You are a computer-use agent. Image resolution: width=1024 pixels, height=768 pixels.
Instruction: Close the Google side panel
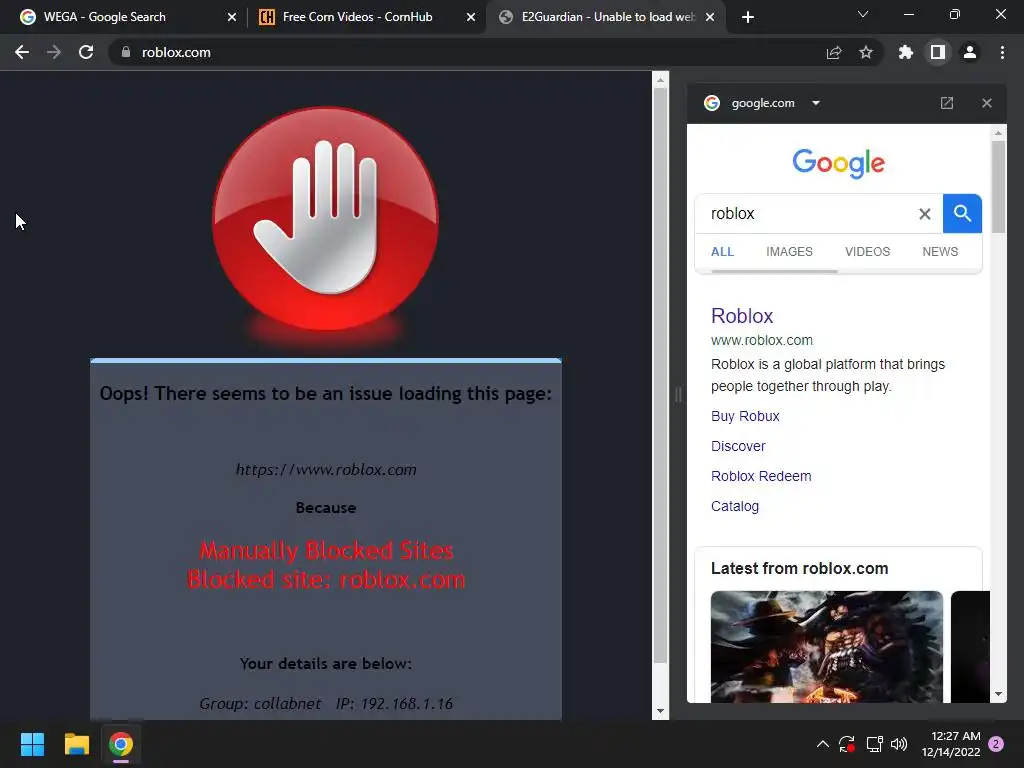click(x=987, y=103)
